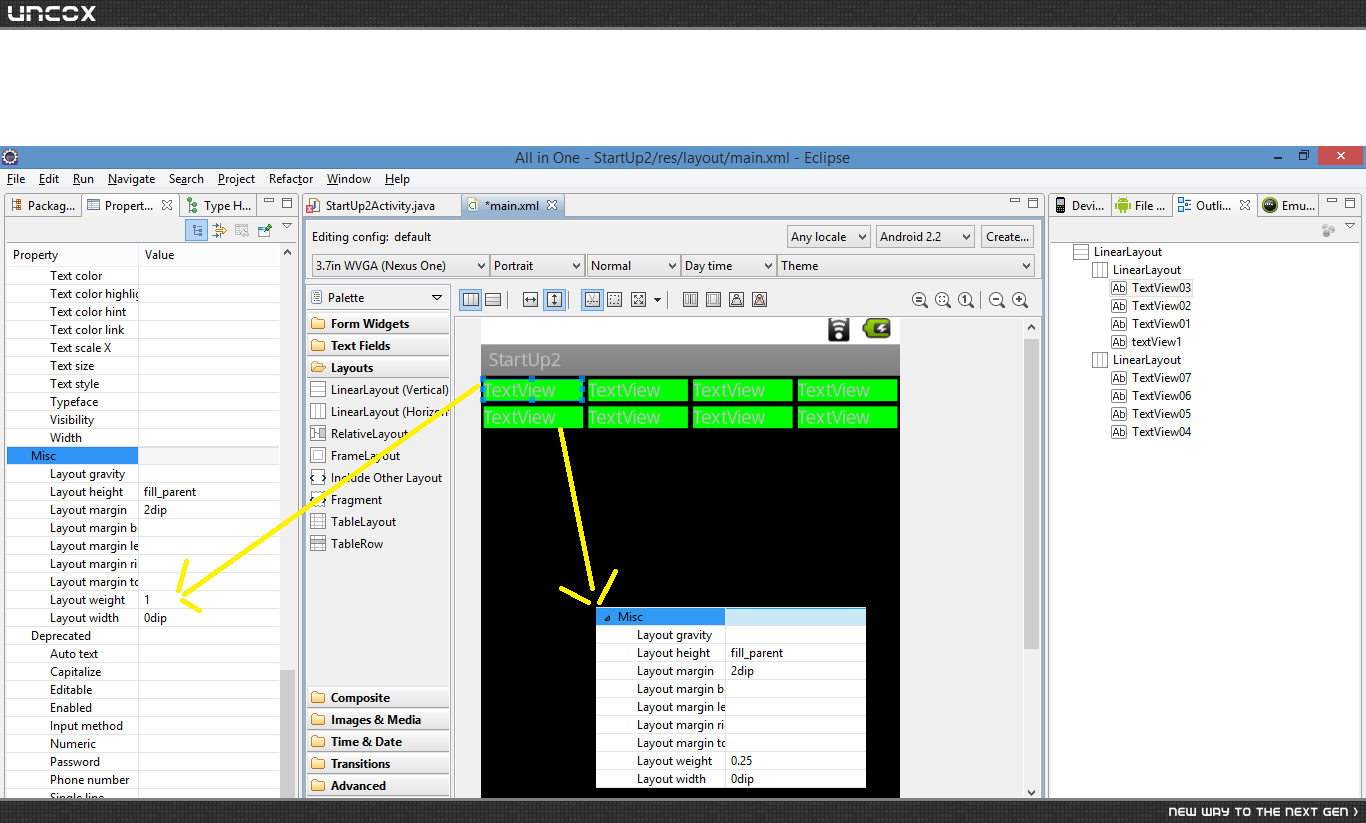Expand Form Widgets palette category
The height and width of the screenshot is (823, 1366).
pyautogui.click(x=379, y=324)
